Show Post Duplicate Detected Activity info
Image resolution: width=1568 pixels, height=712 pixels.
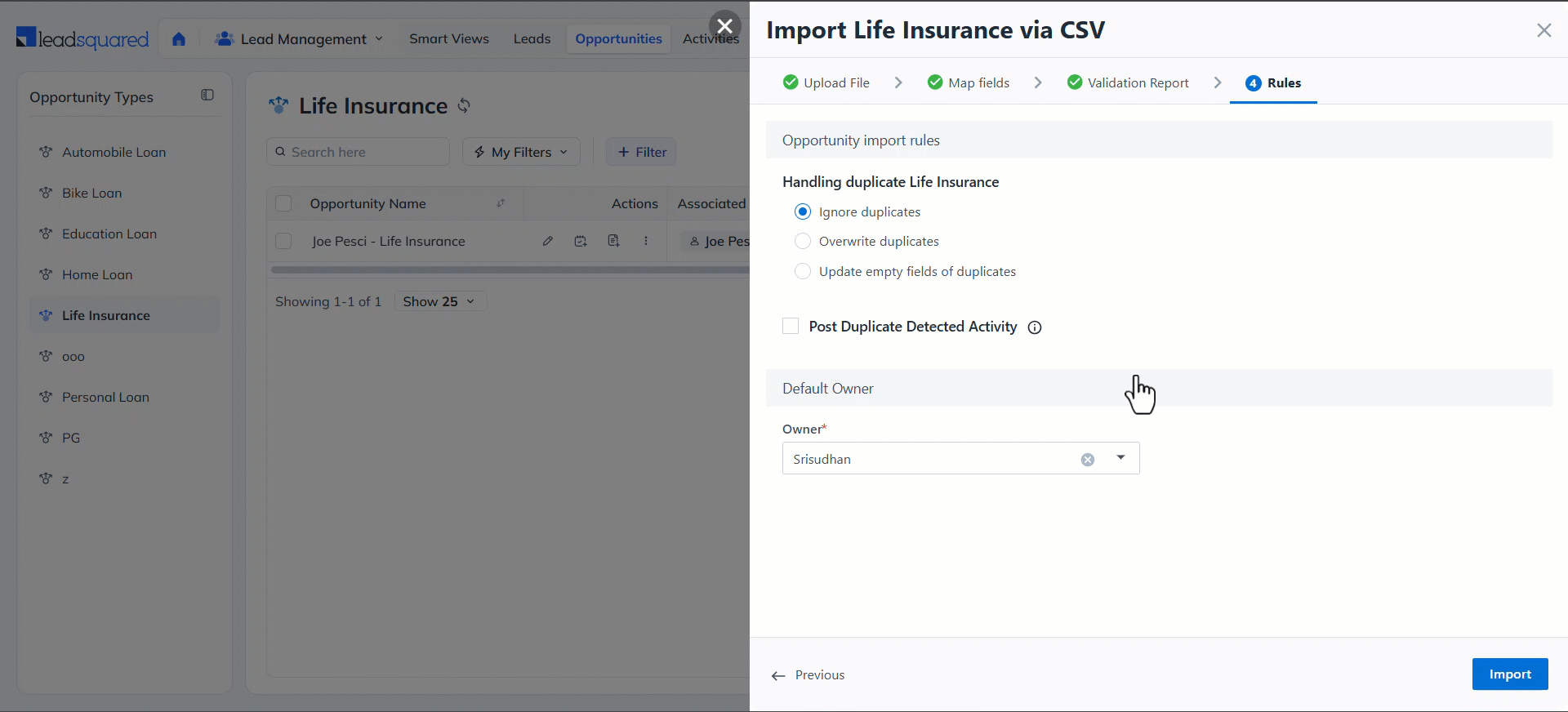[x=1035, y=327]
